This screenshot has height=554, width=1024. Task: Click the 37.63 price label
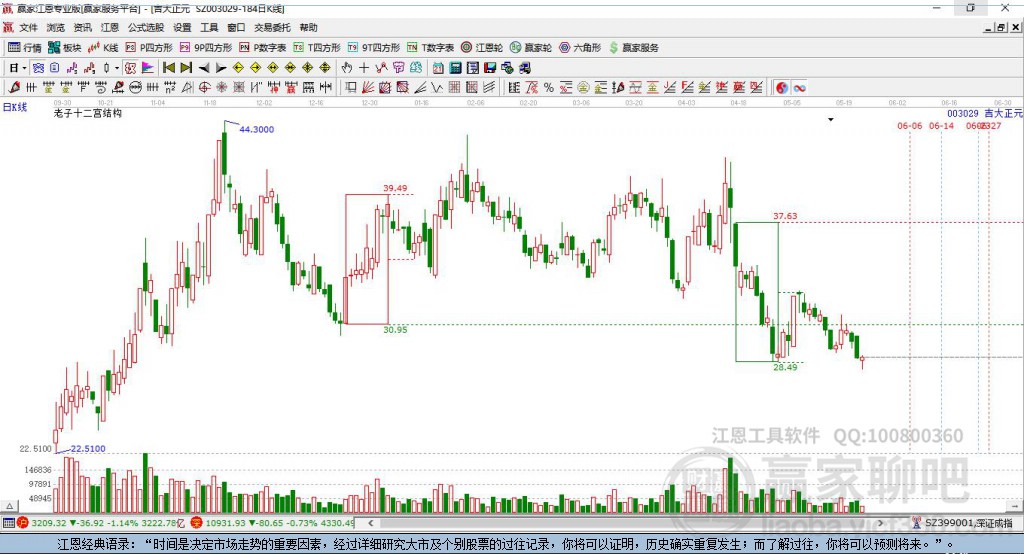tap(785, 216)
